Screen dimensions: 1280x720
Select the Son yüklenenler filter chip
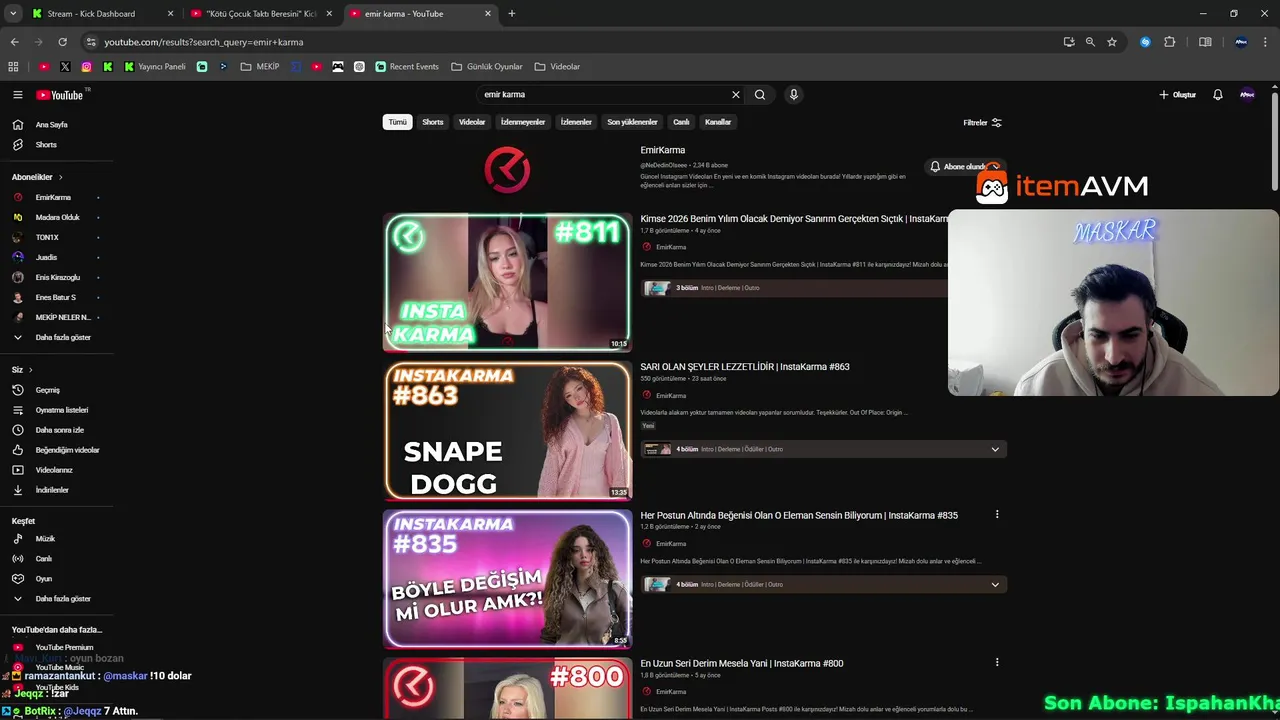632,122
